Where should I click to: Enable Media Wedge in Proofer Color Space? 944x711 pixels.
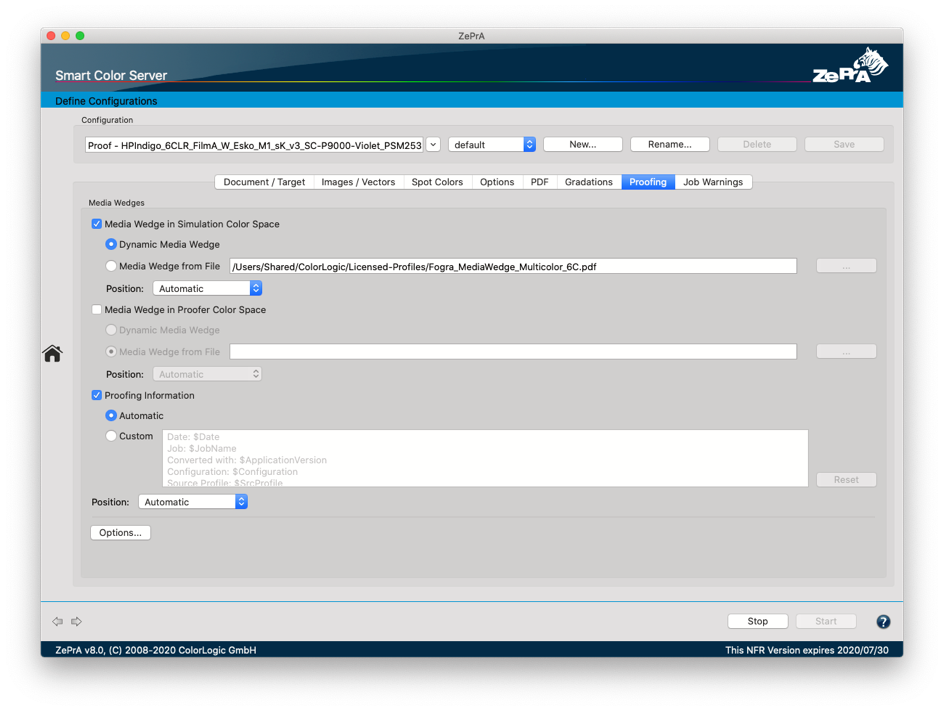point(96,309)
